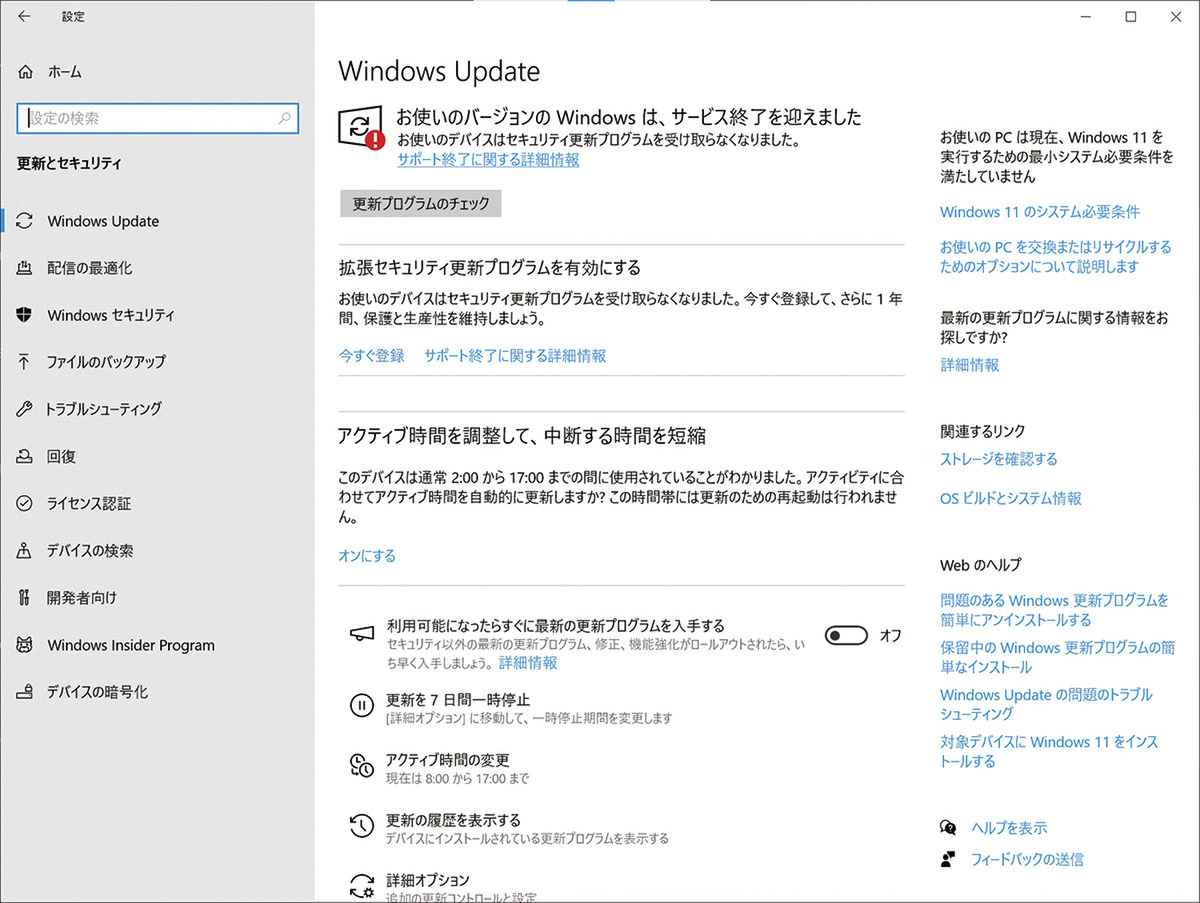
Task: Click the back arrow in title bar
Action: tap(24, 16)
